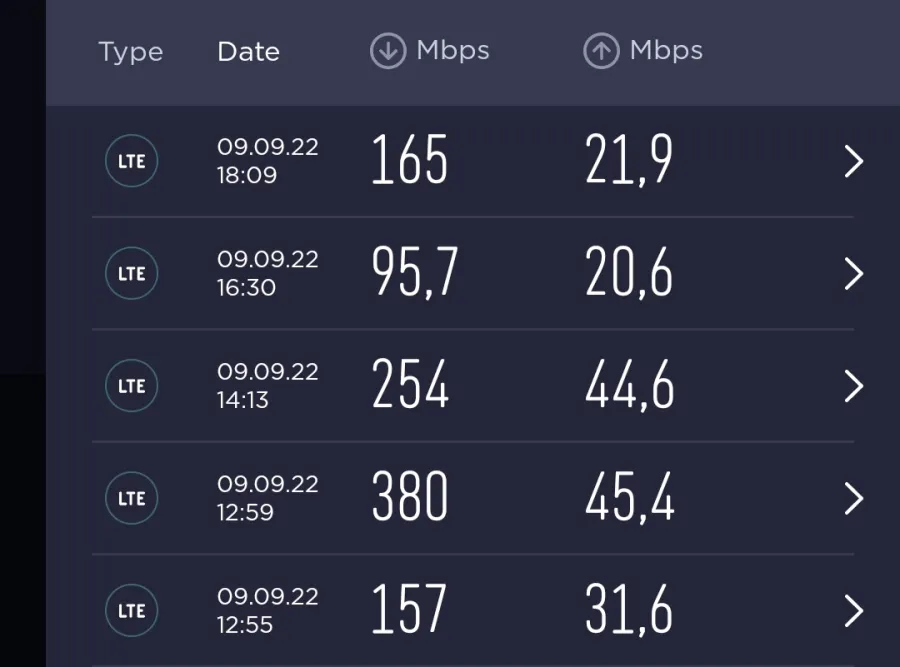This screenshot has width=900, height=667.
Task: Click the LTE icon for the 14:13 test
Action: tap(131, 386)
